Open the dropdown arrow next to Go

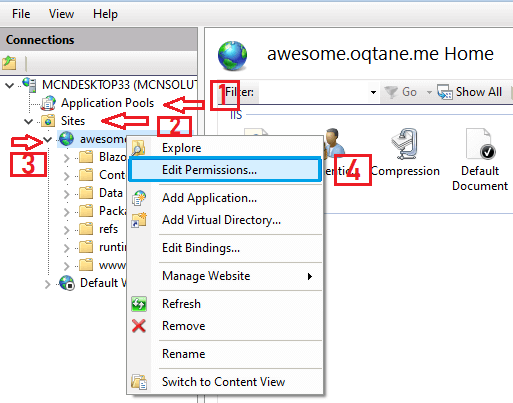click(429, 92)
